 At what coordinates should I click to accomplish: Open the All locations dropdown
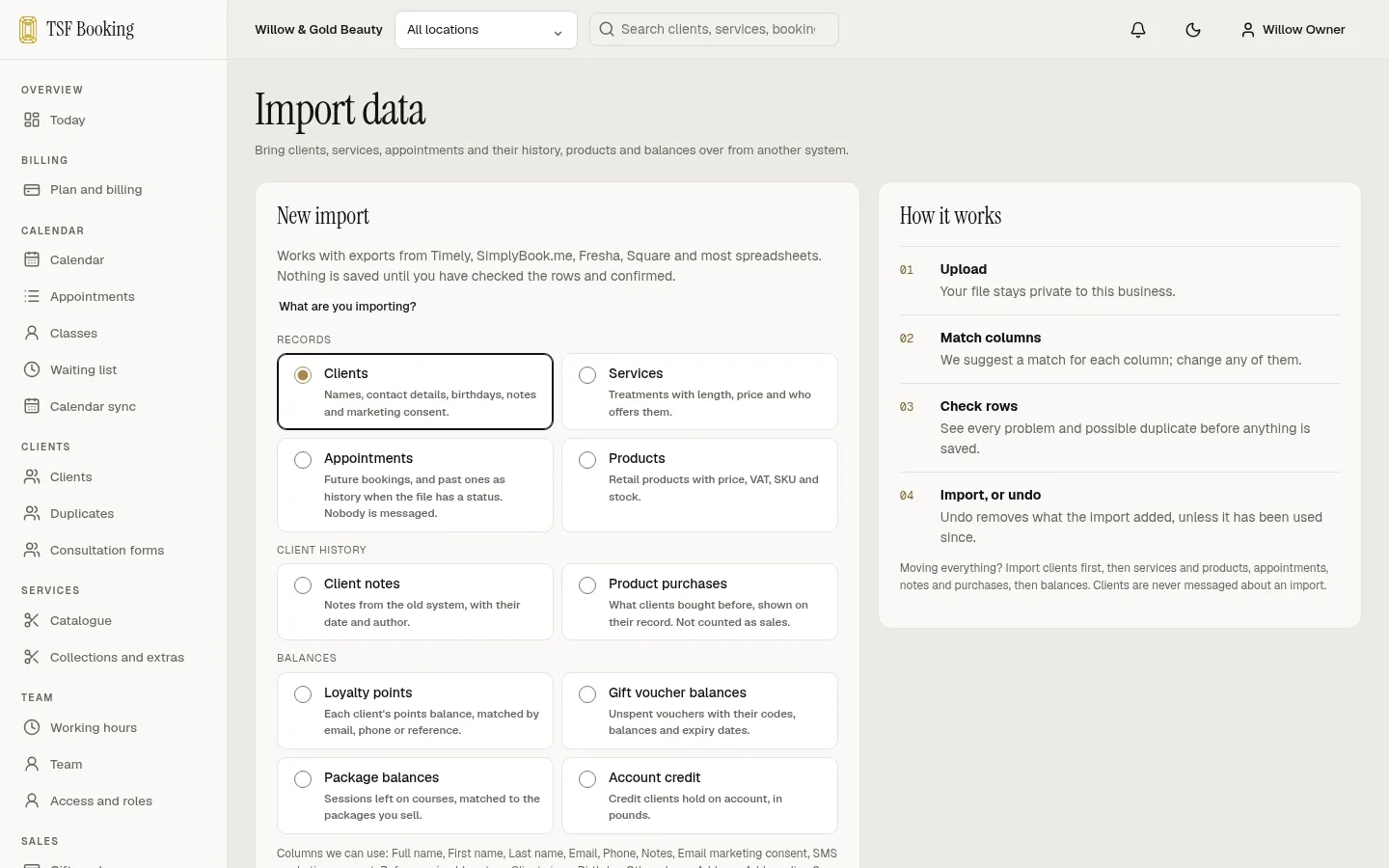486,30
